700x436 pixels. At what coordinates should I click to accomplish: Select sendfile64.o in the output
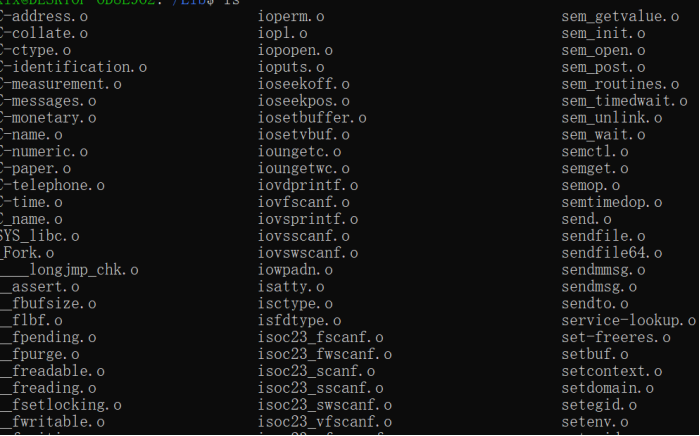[x=612, y=253]
